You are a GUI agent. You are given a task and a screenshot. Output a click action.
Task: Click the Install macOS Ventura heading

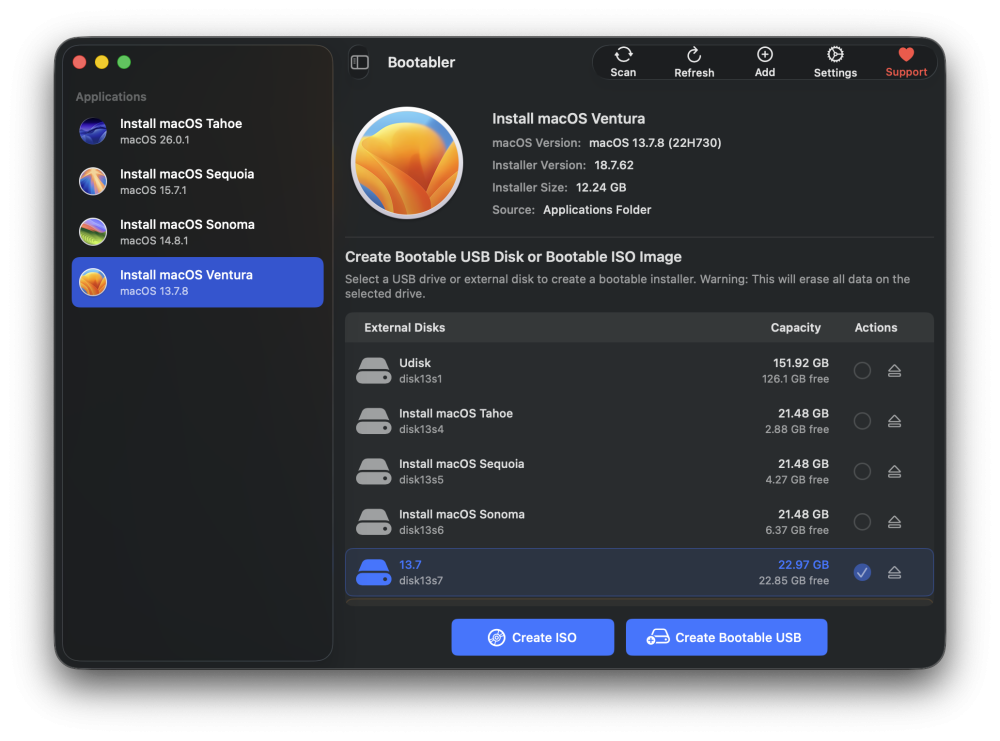568,119
